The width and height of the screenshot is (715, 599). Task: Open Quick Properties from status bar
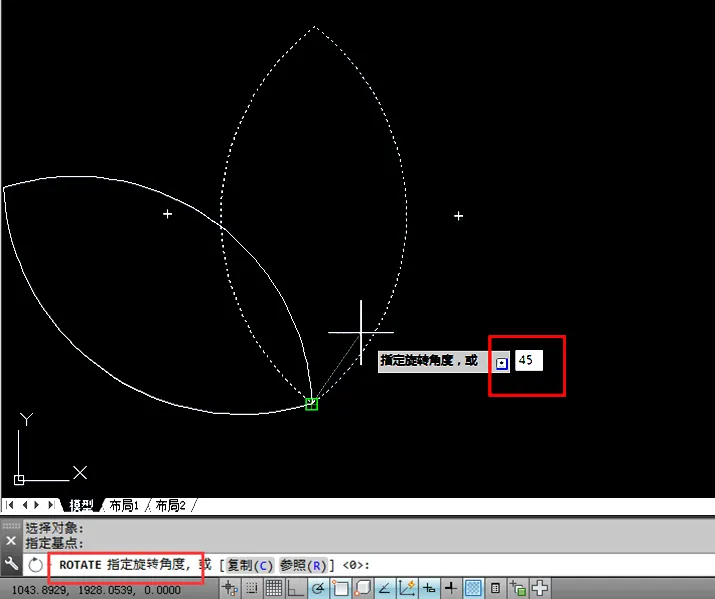[x=495, y=588]
